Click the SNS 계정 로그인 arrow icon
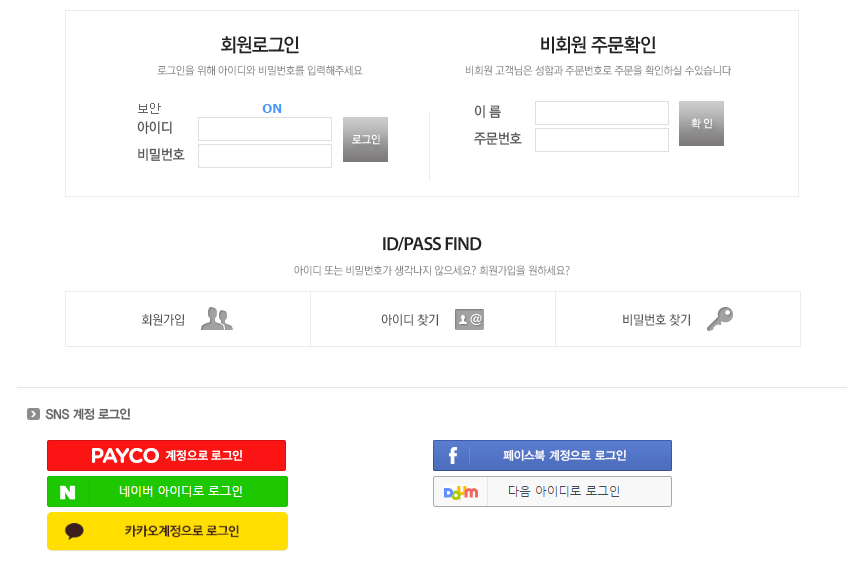This screenshot has height=564, width=849. point(34,414)
